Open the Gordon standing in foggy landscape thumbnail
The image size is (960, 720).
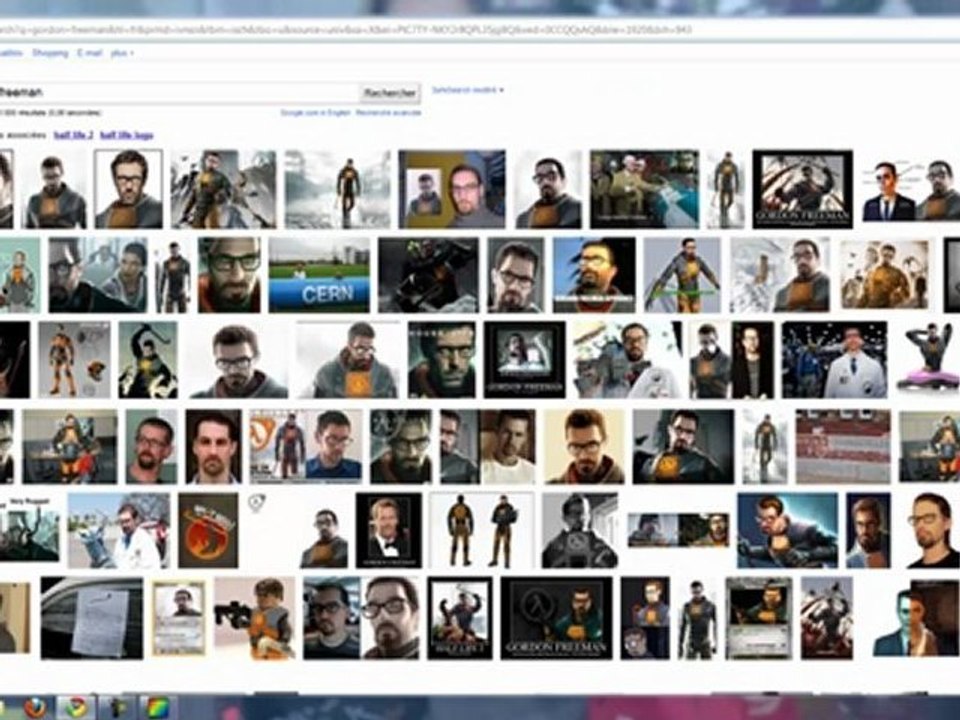pos(337,189)
